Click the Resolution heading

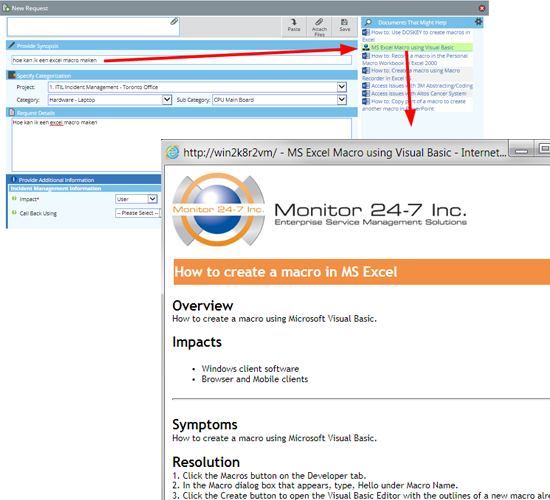tap(206, 462)
